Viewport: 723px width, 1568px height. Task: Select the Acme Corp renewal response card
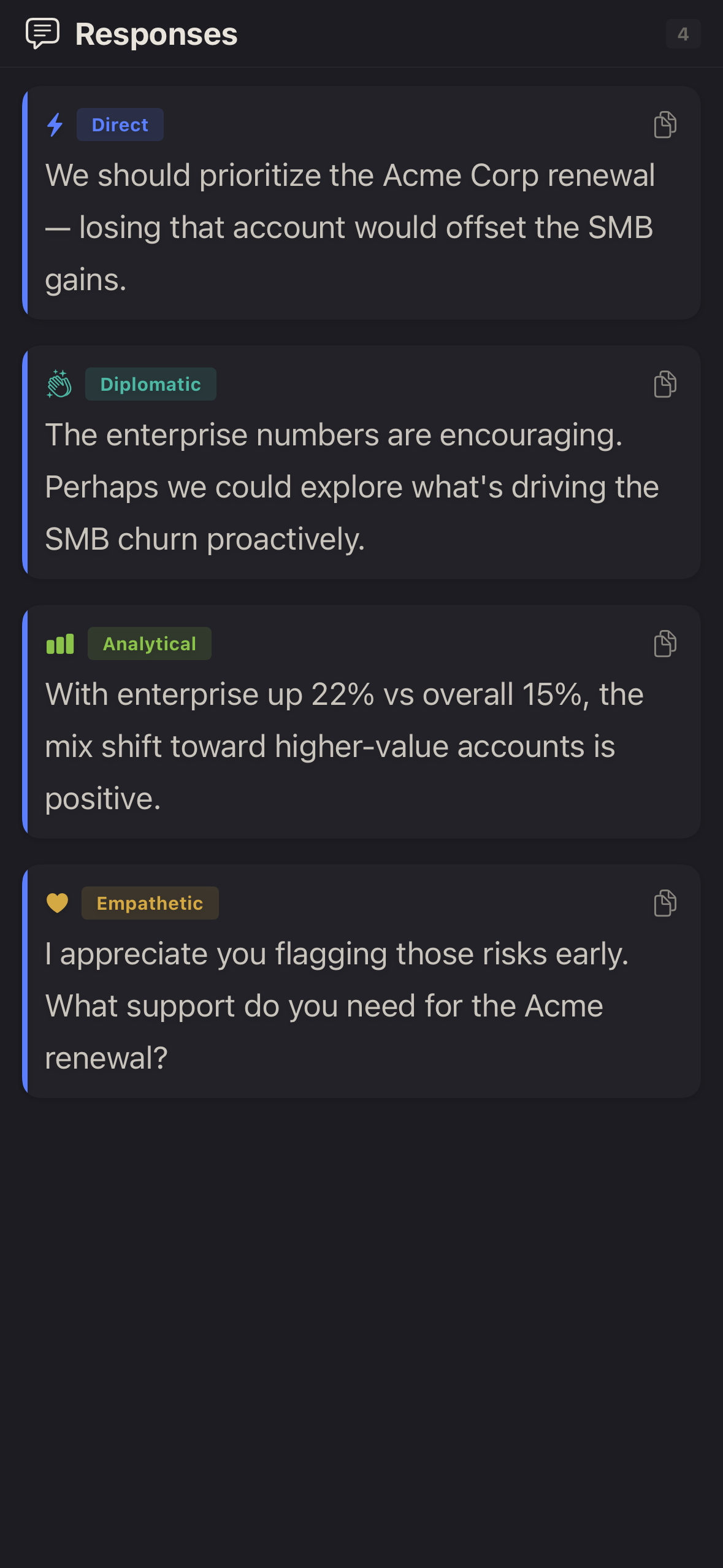point(362,227)
